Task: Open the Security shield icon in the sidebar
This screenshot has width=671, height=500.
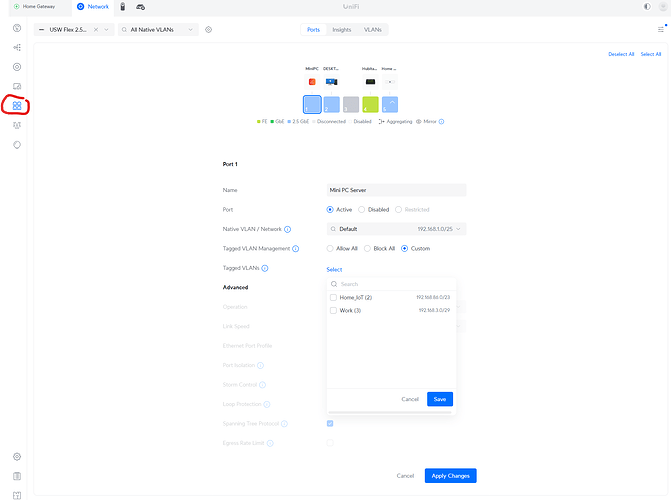Action: [x=17, y=144]
